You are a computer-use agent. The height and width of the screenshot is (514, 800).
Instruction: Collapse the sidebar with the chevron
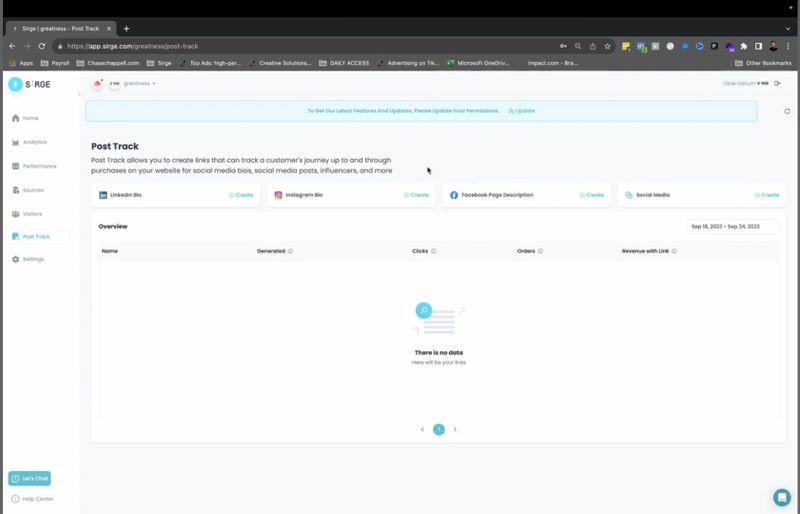tap(79, 94)
